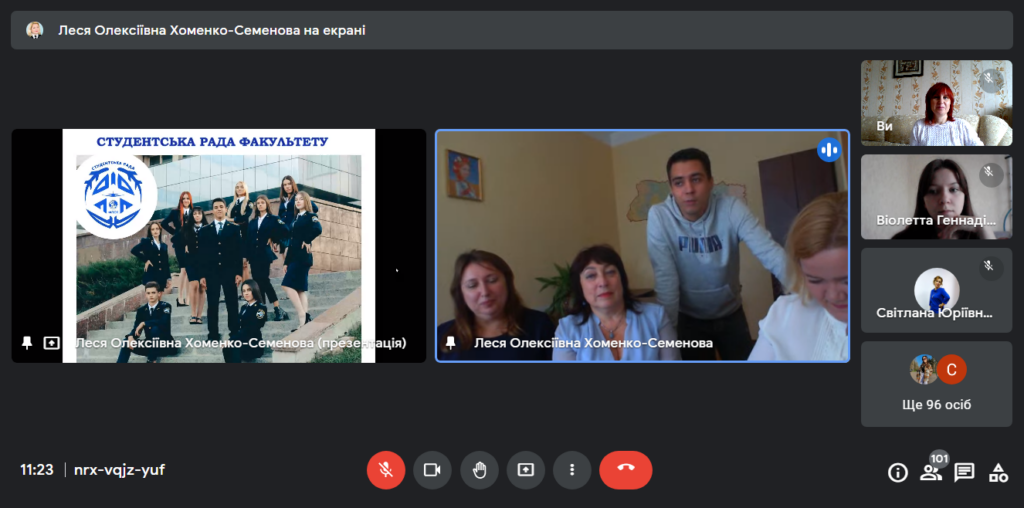Show the participants list with 101 people
Image resolution: width=1024 pixels, height=508 pixels.
coord(931,472)
